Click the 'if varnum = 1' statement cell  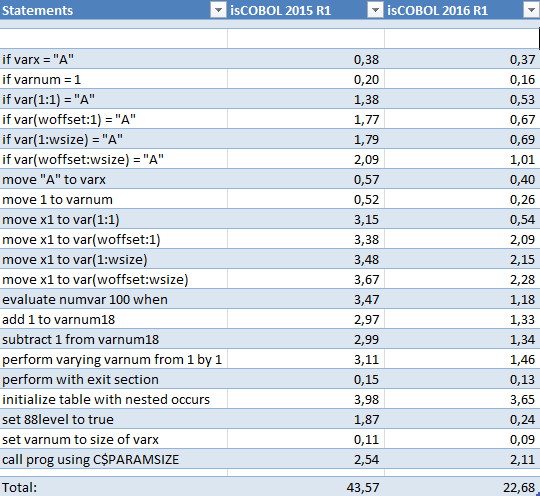point(114,79)
